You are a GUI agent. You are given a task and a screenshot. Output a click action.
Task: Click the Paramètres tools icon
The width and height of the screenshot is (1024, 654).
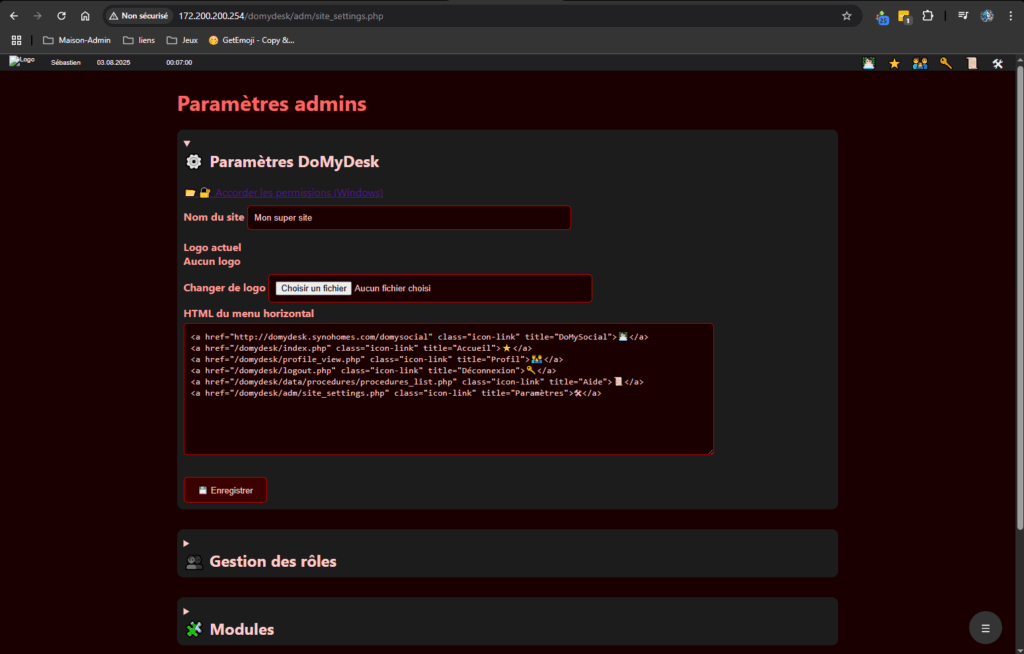click(x=997, y=63)
